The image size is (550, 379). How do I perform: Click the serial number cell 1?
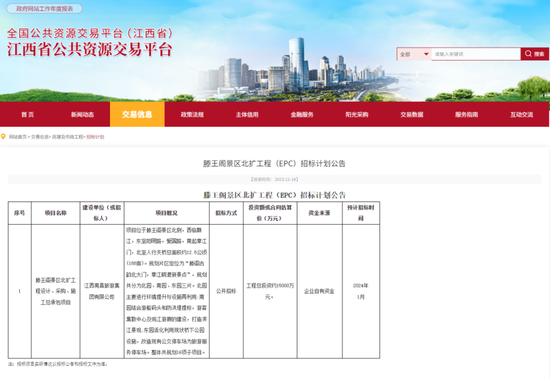20,291
